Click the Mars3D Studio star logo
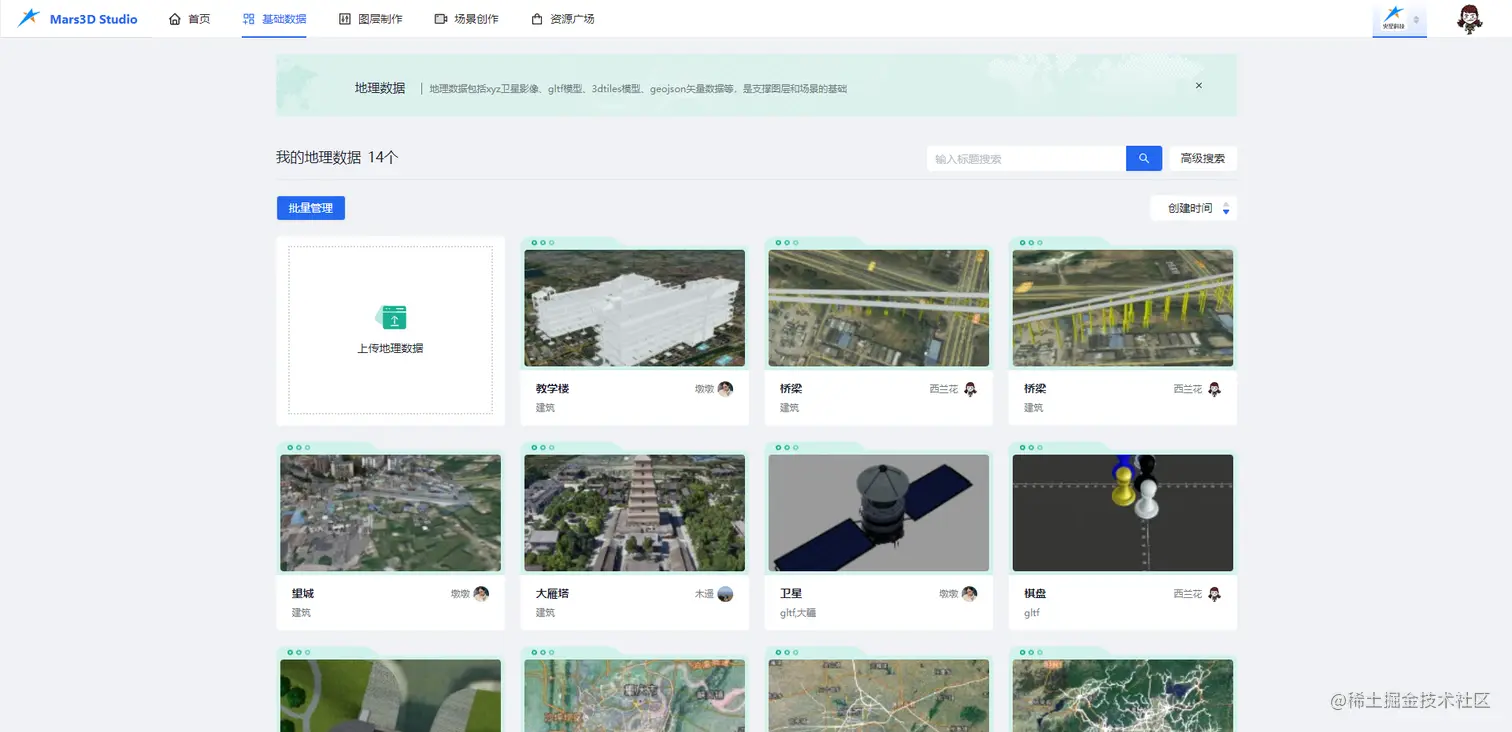Image resolution: width=1512 pixels, height=732 pixels. [x=29, y=18]
